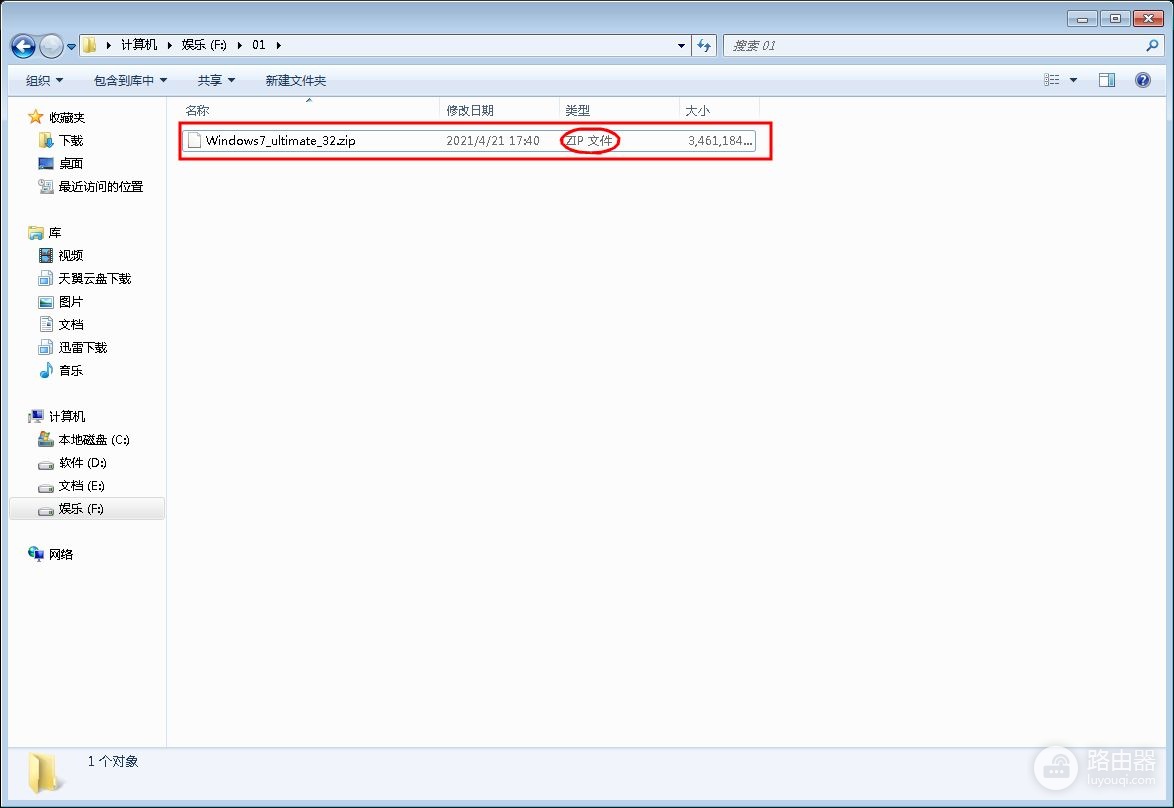The image size is (1174, 808).
Task: Select Windows7_ultimate_32.zip file
Action: [469, 141]
